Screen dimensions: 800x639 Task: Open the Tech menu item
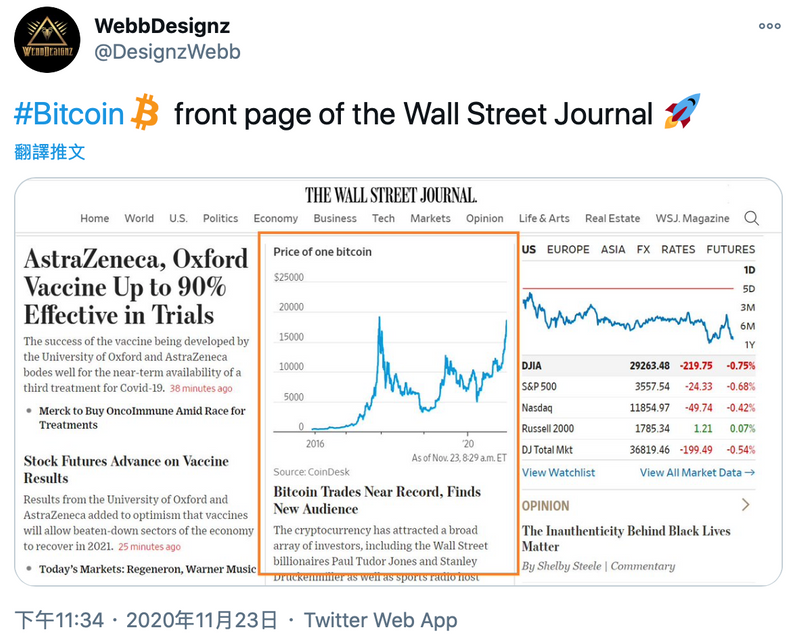point(383,218)
